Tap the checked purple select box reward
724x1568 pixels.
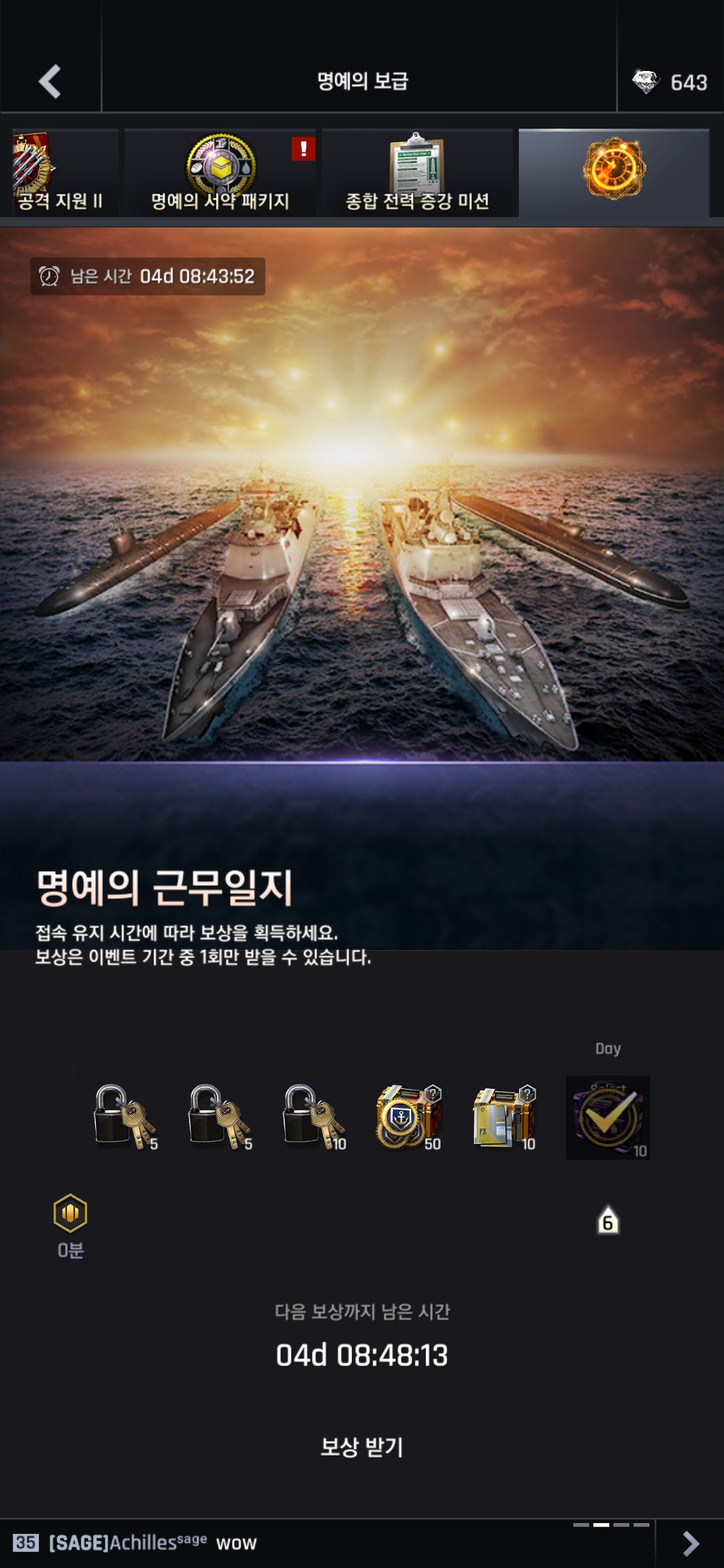pyautogui.click(x=608, y=1118)
